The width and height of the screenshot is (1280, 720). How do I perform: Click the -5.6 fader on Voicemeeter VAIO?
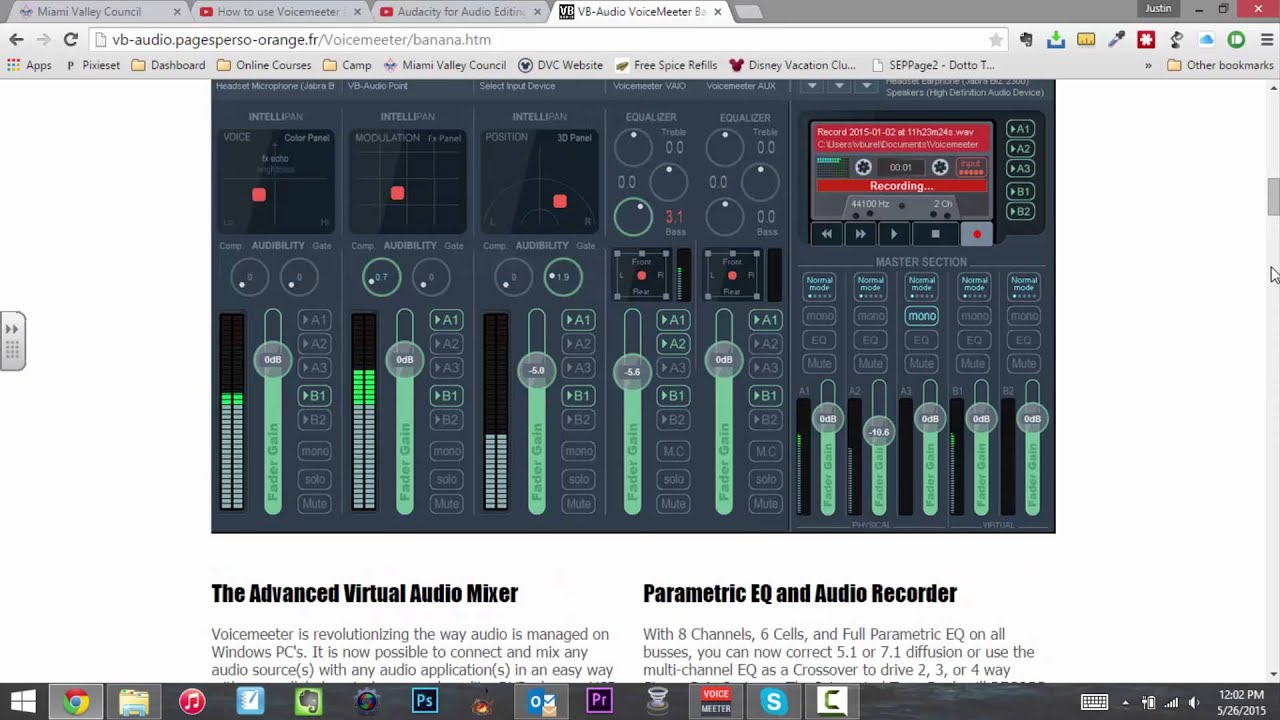point(632,372)
